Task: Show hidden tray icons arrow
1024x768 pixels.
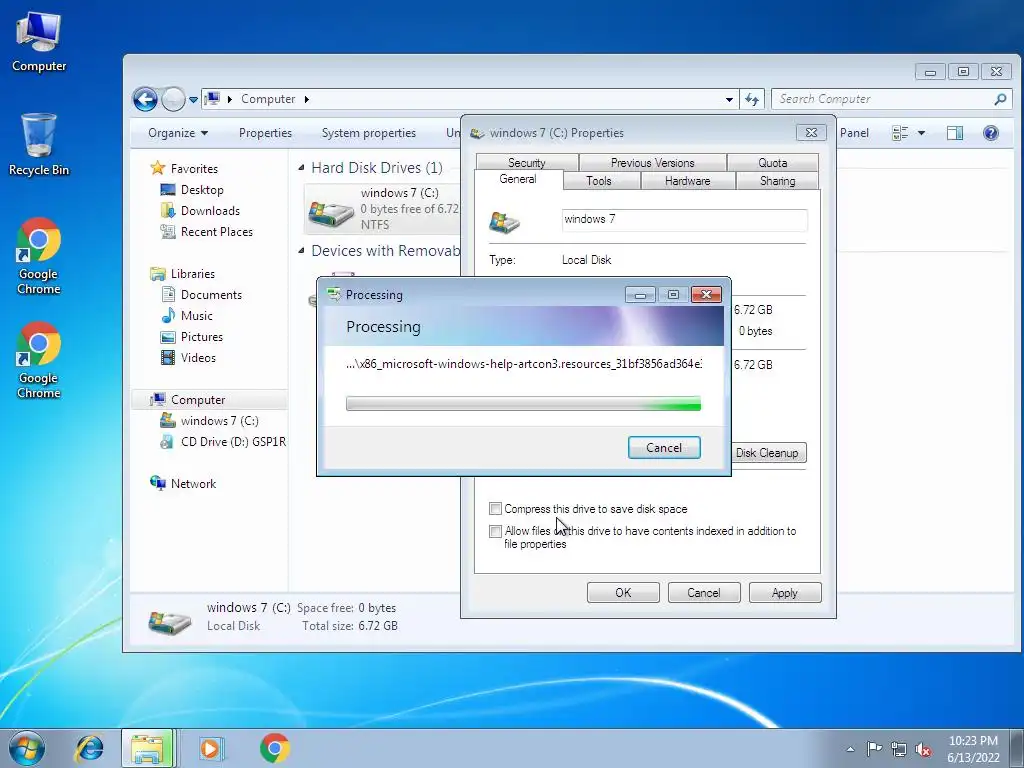Action: pos(850,749)
